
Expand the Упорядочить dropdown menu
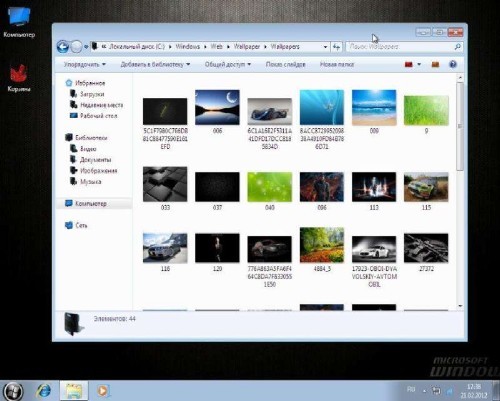pyautogui.click(x=85, y=64)
